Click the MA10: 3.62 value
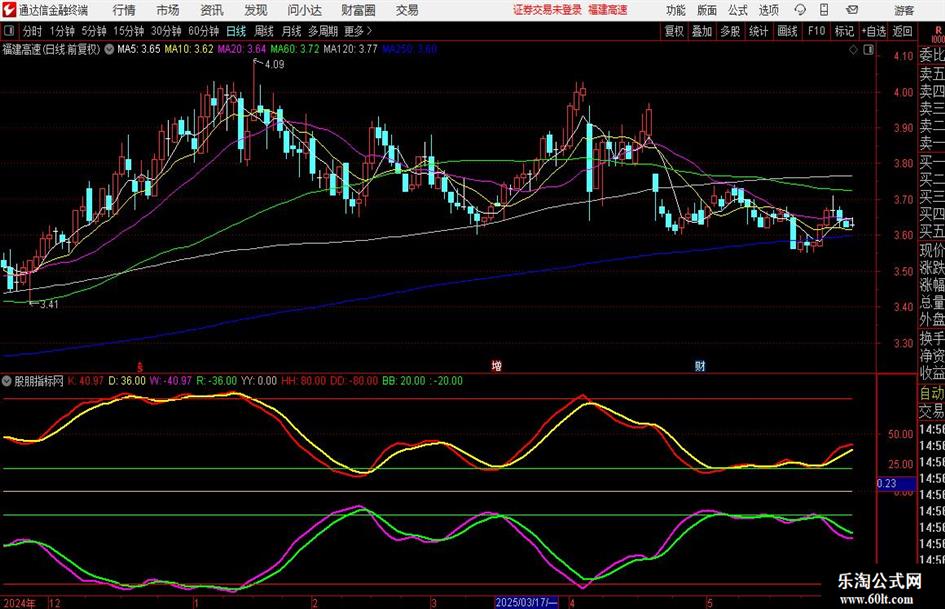Screen dimensions: 945x609 189,49
